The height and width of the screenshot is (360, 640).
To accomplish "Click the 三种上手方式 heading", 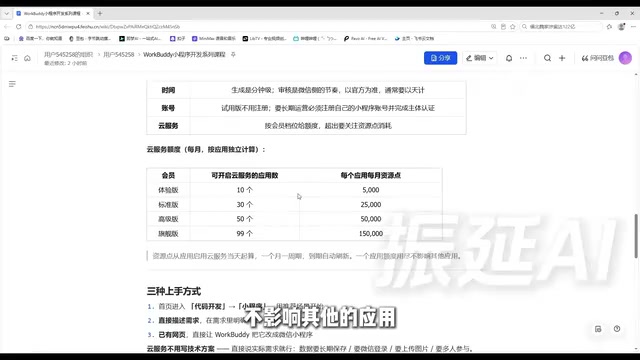I will pyautogui.click(x=174, y=291).
